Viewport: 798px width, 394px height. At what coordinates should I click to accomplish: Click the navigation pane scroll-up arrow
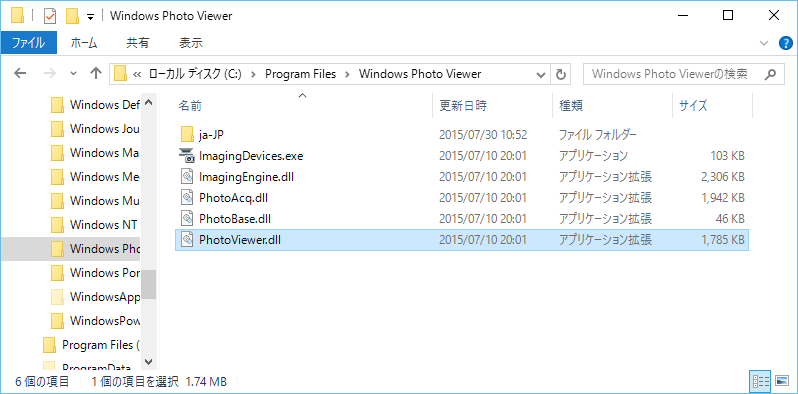click(x=149, y=102)
